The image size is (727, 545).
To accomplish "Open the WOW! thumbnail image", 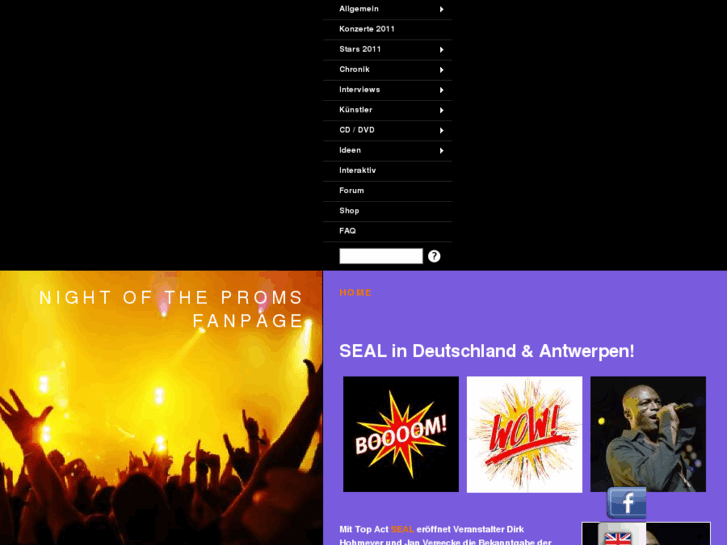I will coord(524,434).
